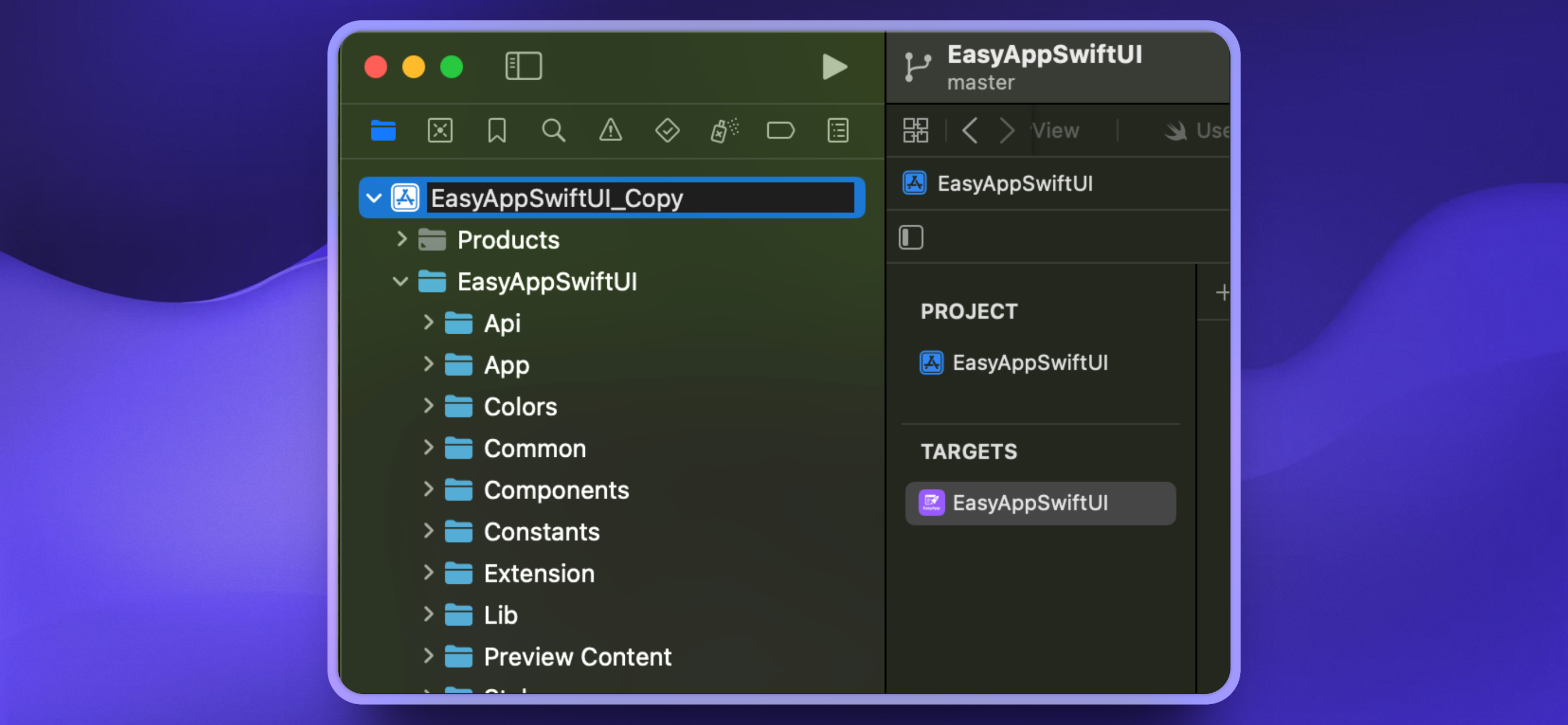Expand the Products folder
1568x725 pixels.
401,239
